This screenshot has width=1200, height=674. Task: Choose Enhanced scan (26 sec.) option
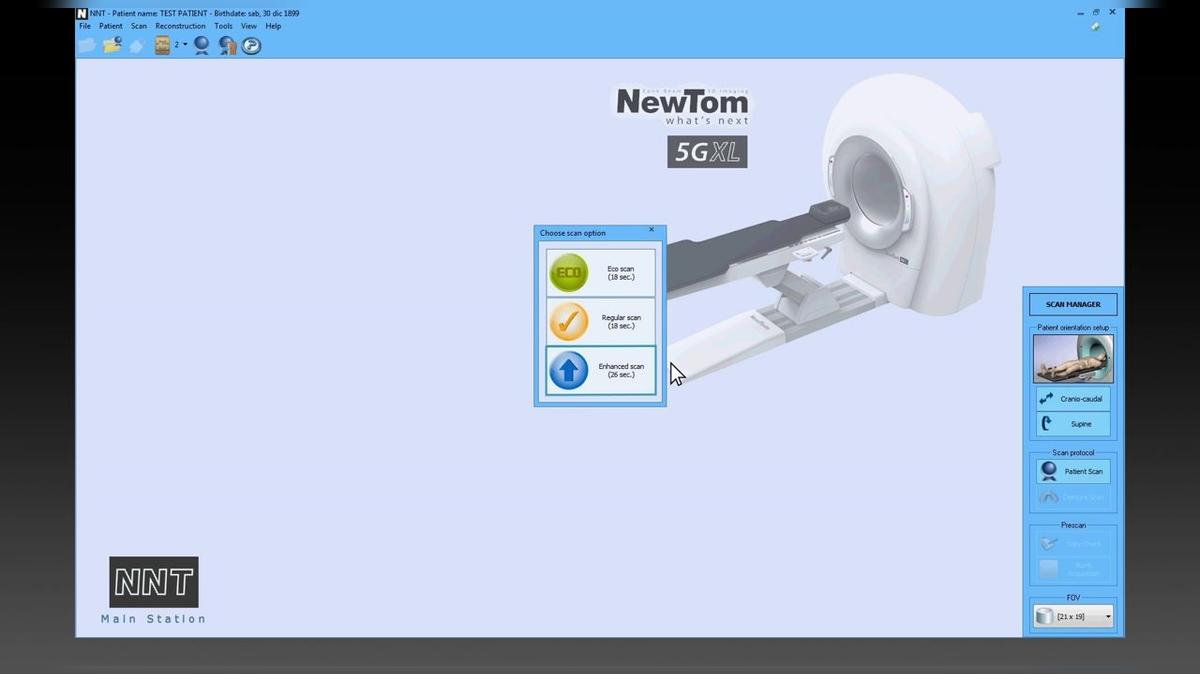point(600,370)
